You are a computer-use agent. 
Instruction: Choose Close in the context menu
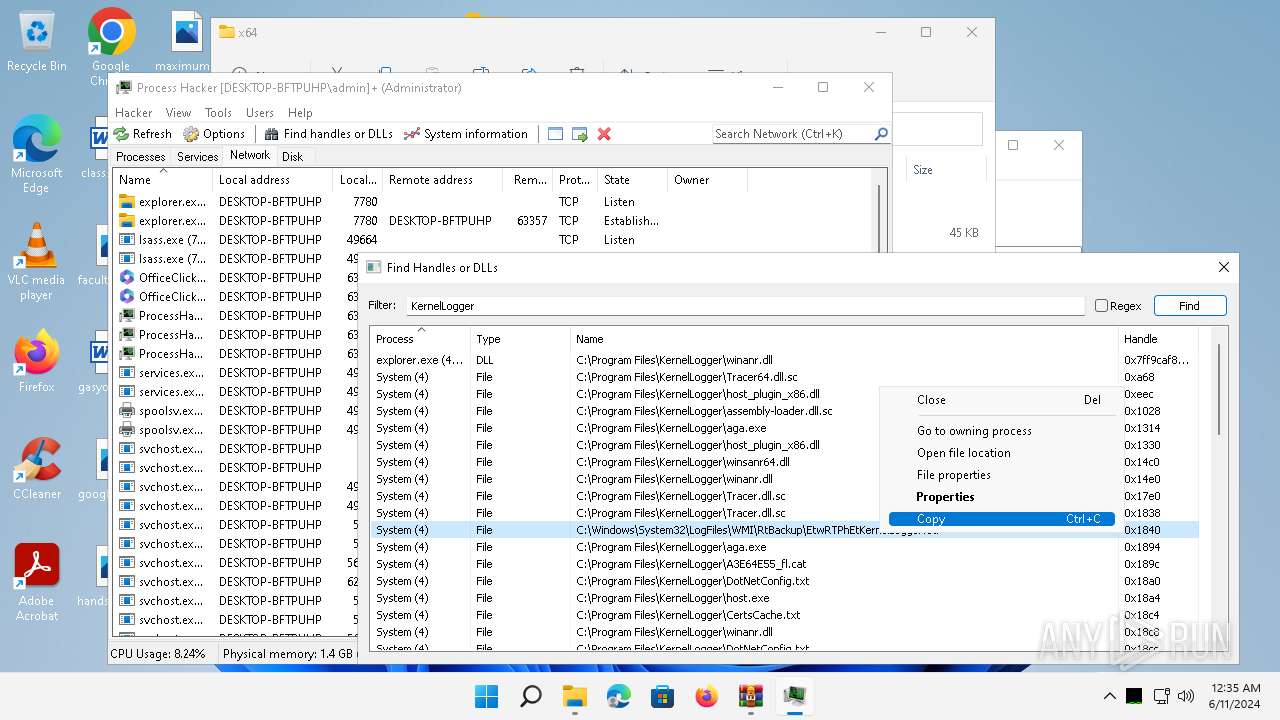pyautogui.click(x=1001, y=400)
